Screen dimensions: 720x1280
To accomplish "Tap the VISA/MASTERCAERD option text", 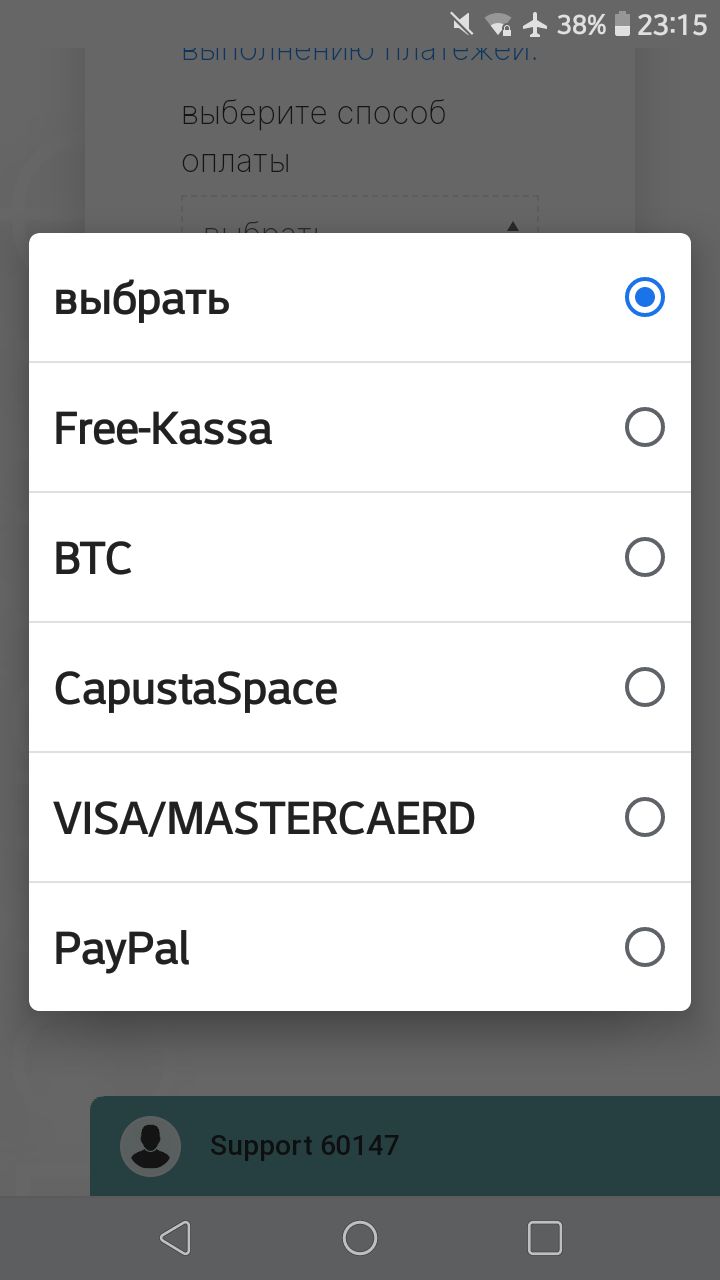I will [x=265, y=819].
